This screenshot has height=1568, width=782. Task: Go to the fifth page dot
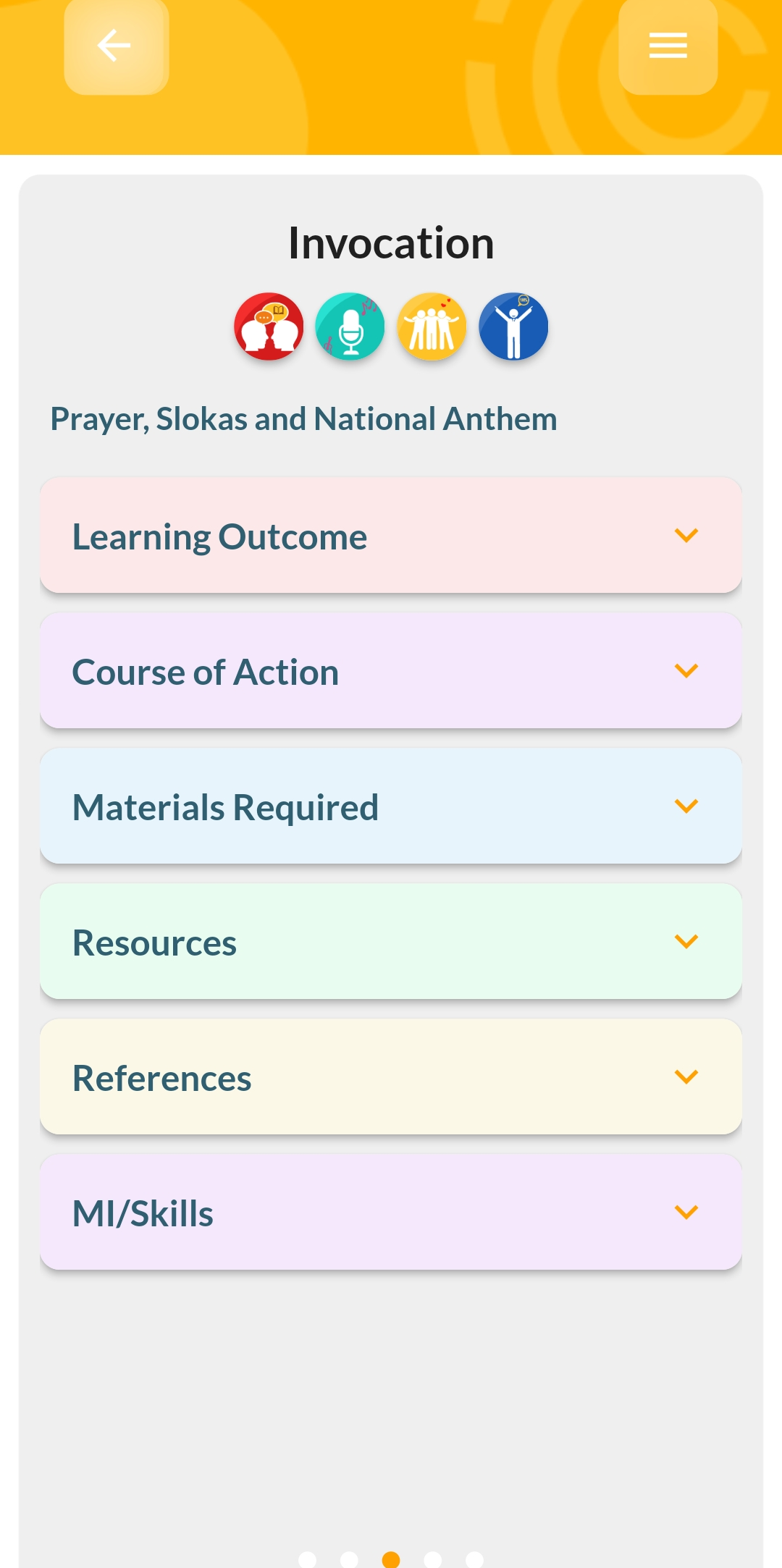tap(475, 1559)
